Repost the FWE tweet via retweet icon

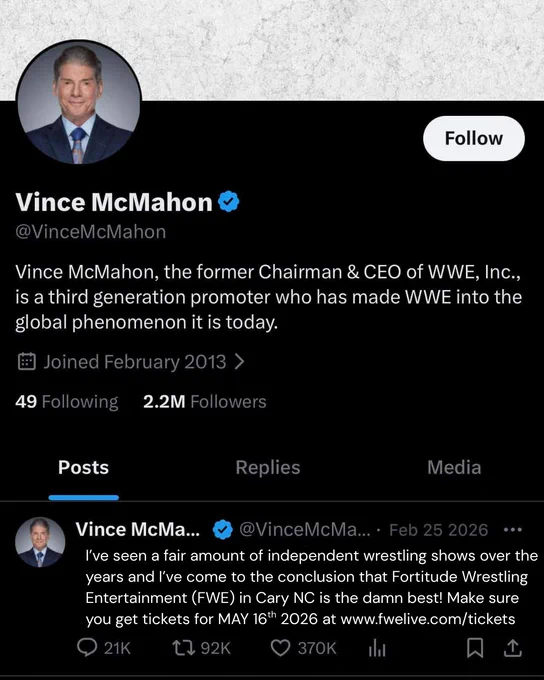tap(182, 648)
